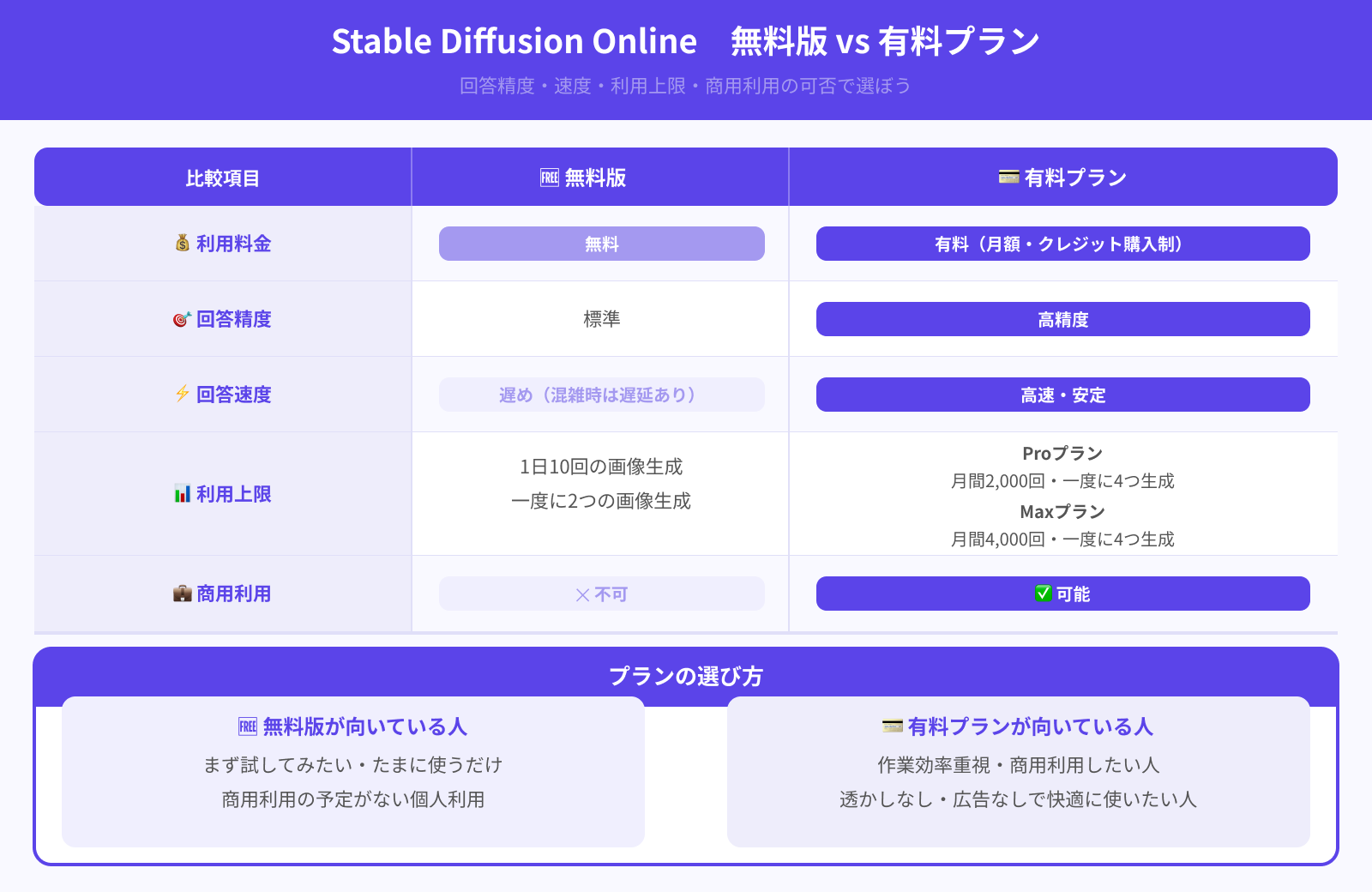Click the briefcase icon beside 商用利用
Viewport: 1372px width, 892px height.
[x=182, y=594]
